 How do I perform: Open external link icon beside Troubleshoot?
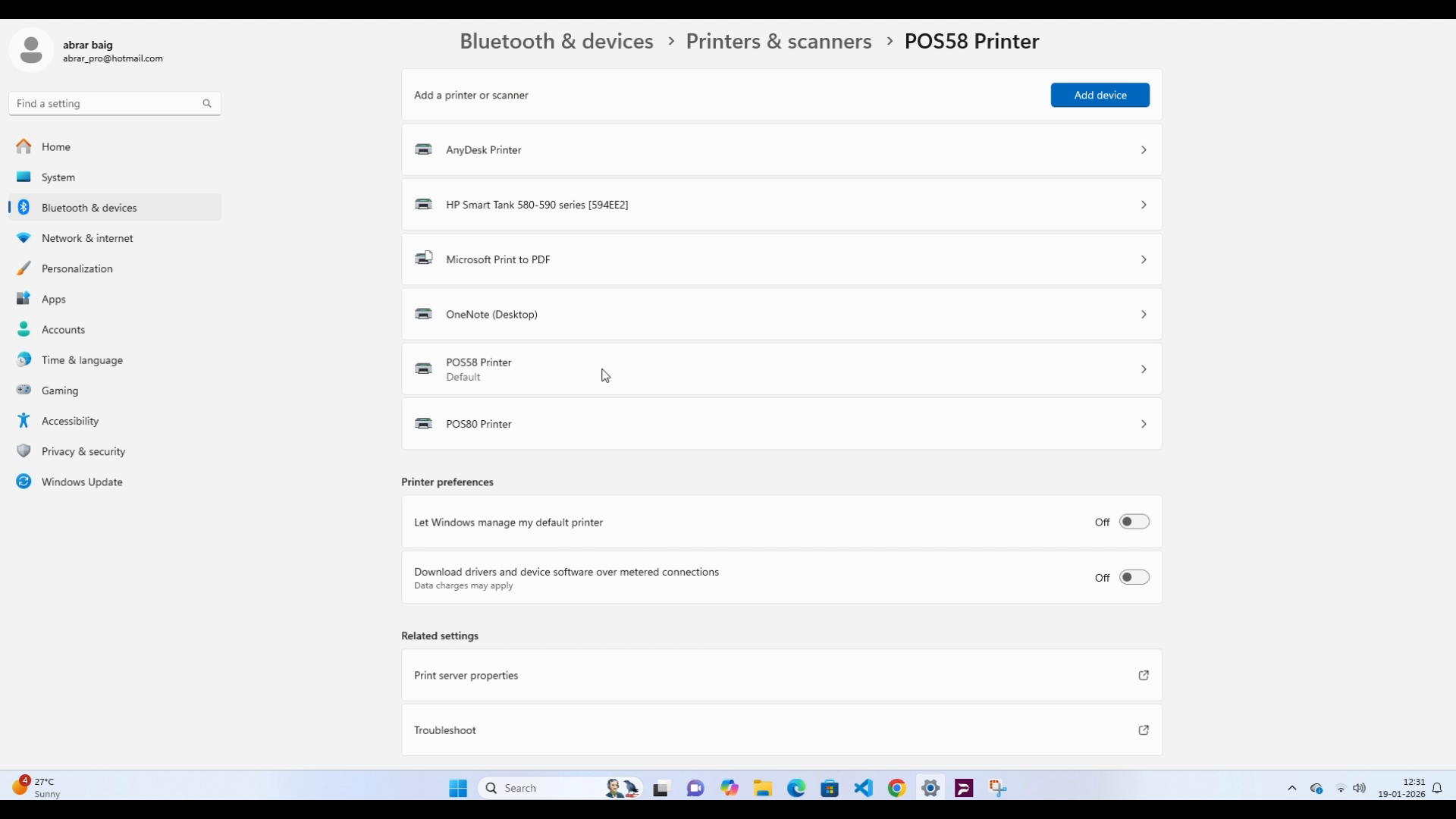[x=1144, y=730]
